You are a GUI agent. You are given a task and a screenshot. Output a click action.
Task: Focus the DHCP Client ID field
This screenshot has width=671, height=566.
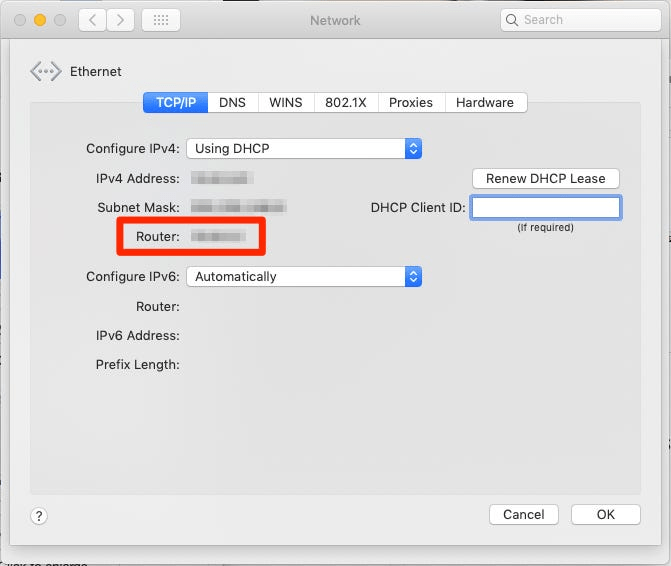tap(546, 207)
